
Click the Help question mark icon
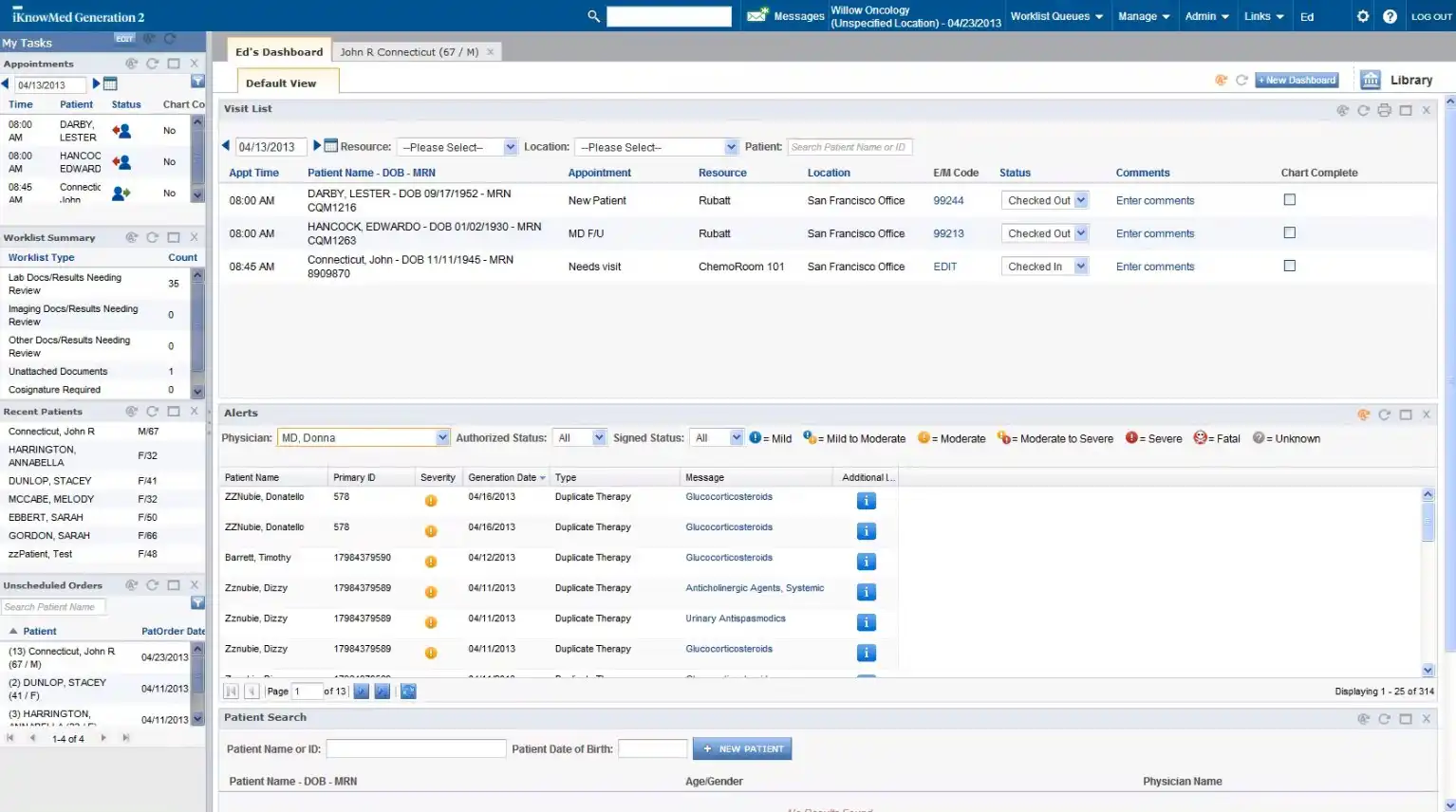click(x=1391, y=15)
